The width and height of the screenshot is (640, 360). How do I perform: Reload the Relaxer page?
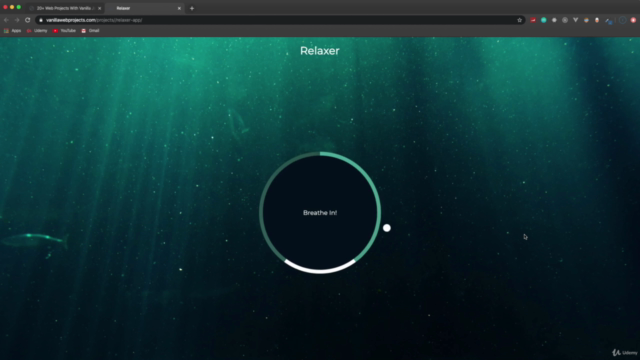pos(27,20)
